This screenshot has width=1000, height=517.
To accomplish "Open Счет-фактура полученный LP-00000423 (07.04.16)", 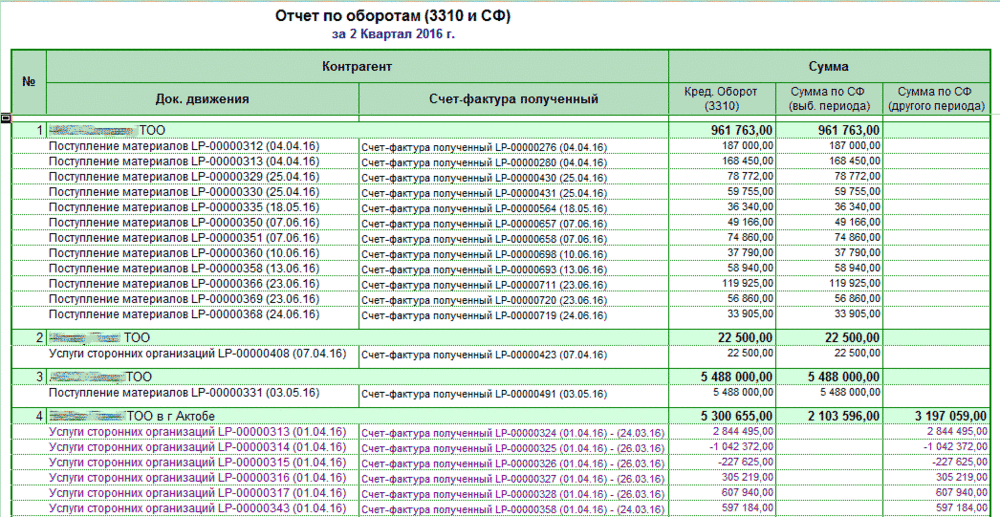I will point(484,354).
